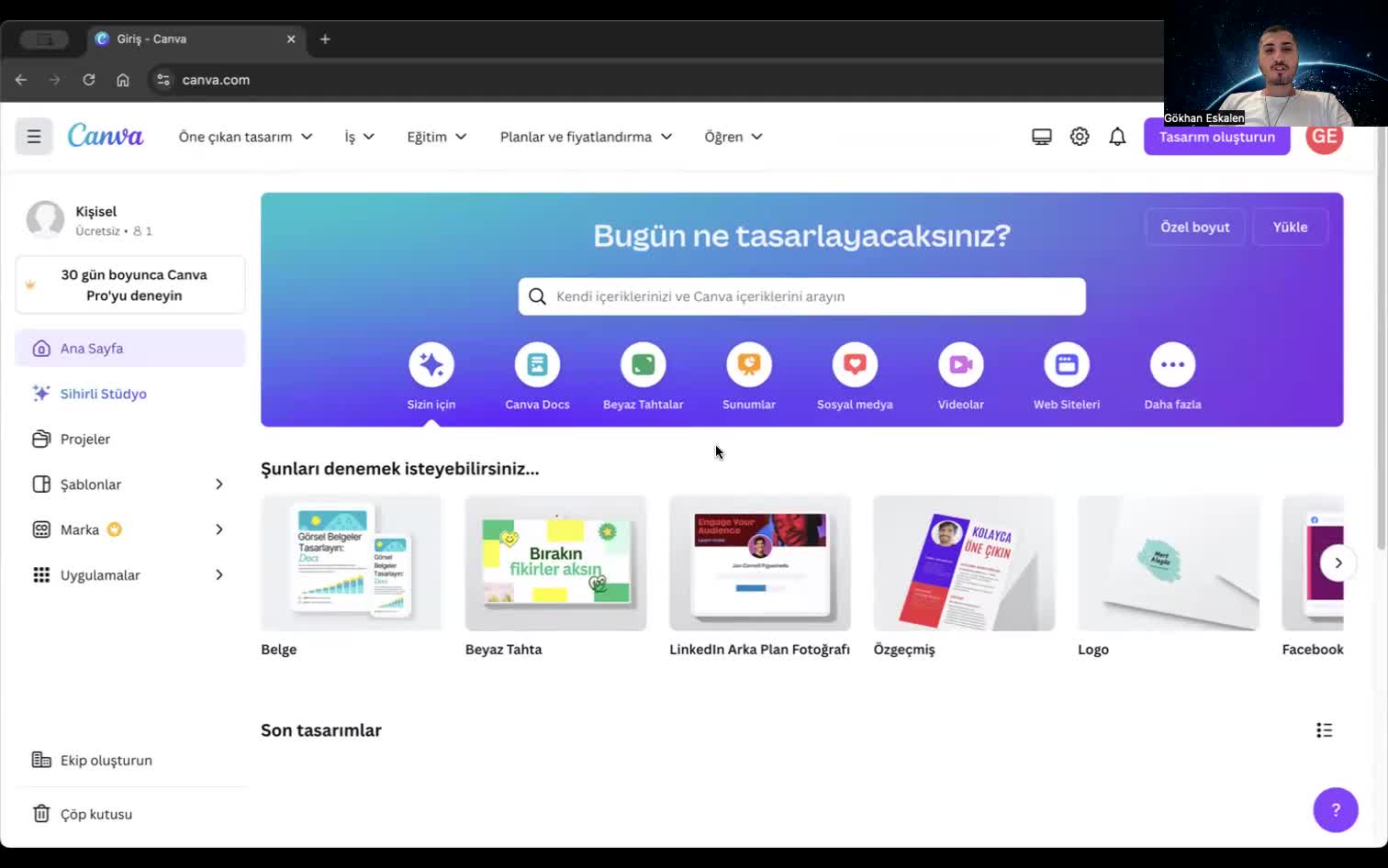
Task: Open the hamburger menu beside the Canva logo
Action: click(34, 137)
